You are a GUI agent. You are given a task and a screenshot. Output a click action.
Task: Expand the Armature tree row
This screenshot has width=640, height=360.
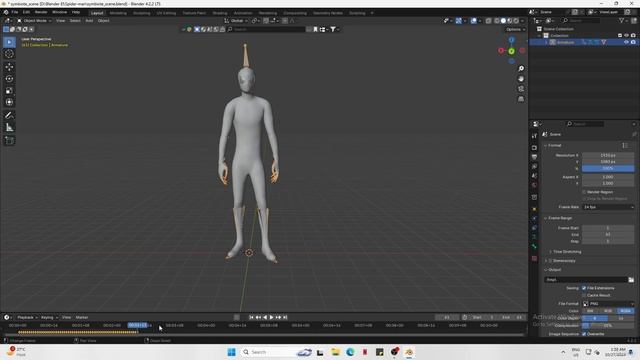(x=547, y=42)
